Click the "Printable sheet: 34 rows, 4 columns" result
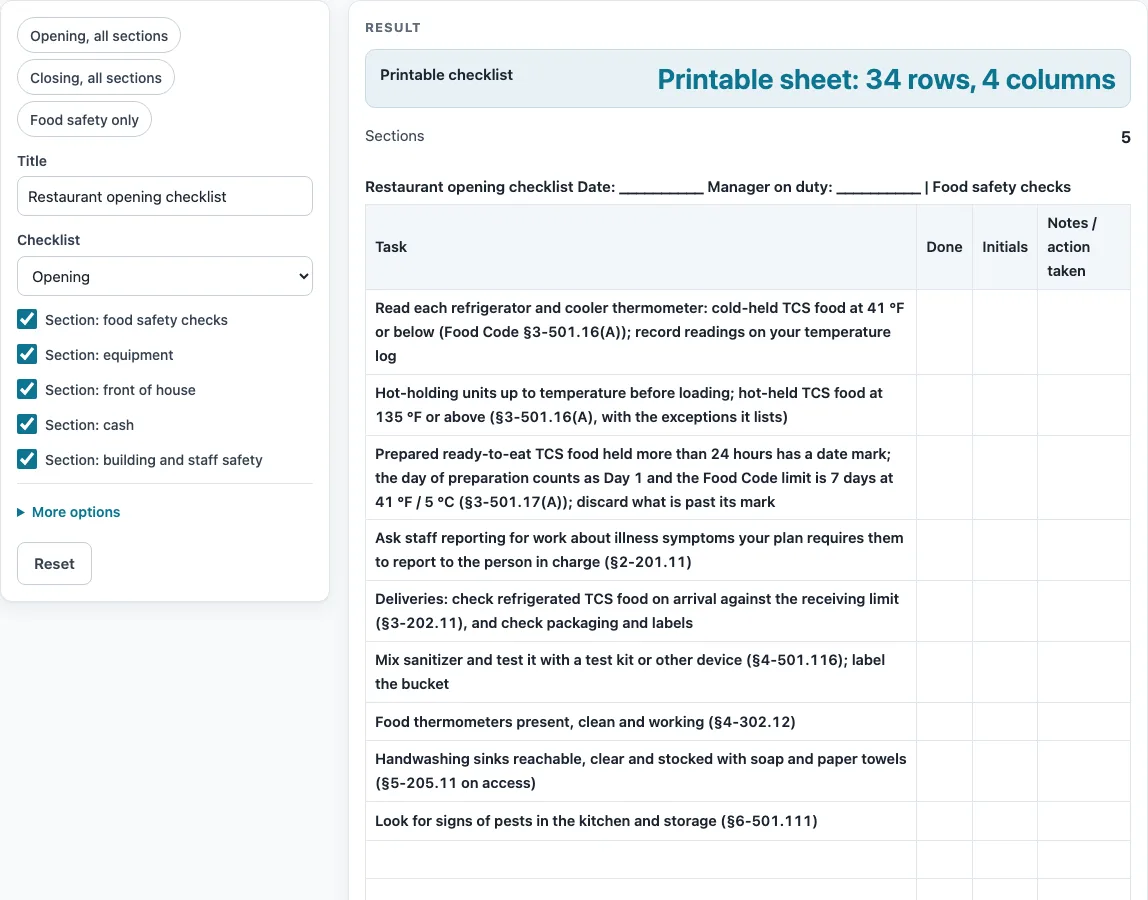 pyautogui.click(x=886, y=79)
